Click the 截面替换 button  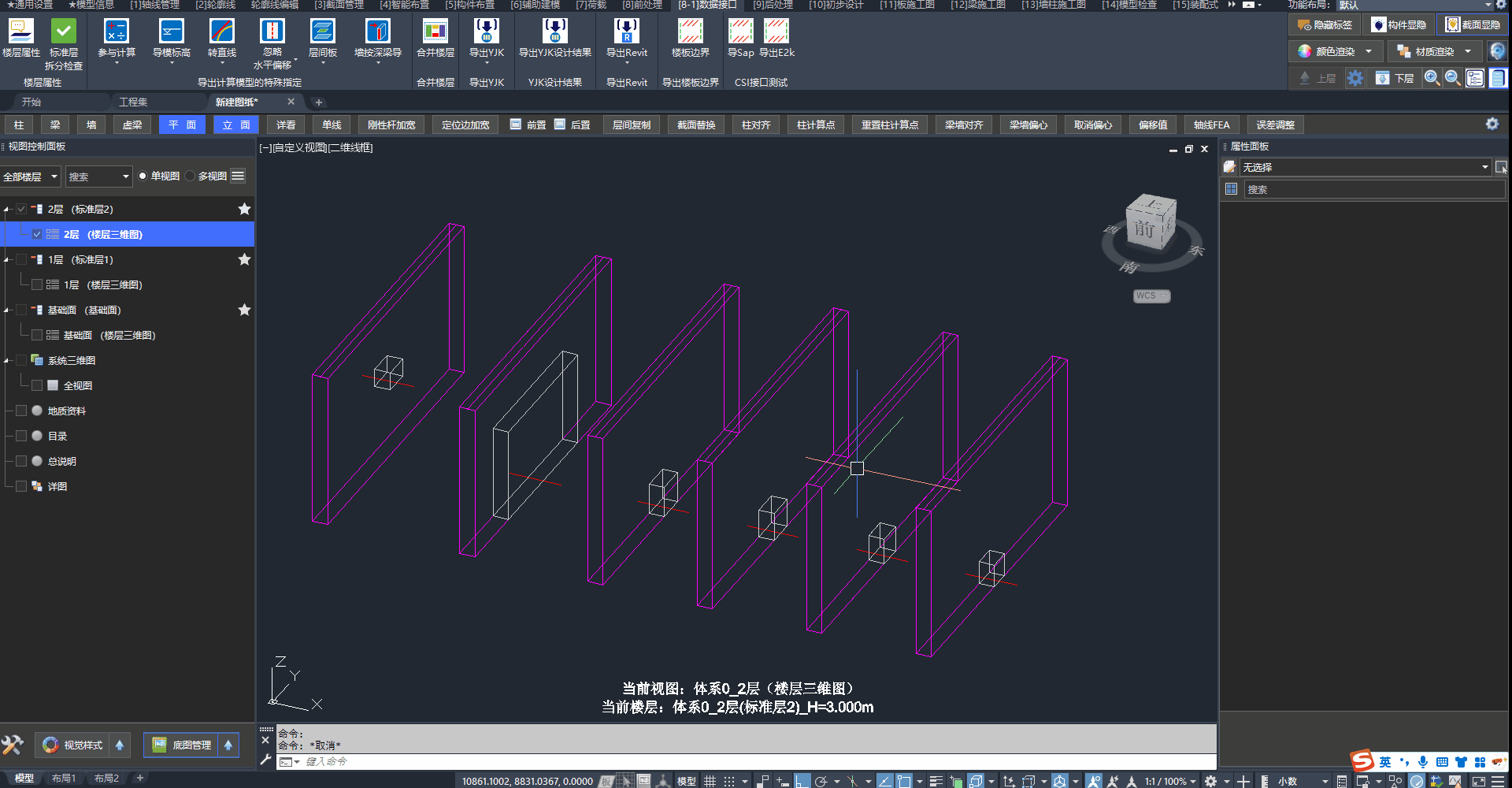[696, 125]
